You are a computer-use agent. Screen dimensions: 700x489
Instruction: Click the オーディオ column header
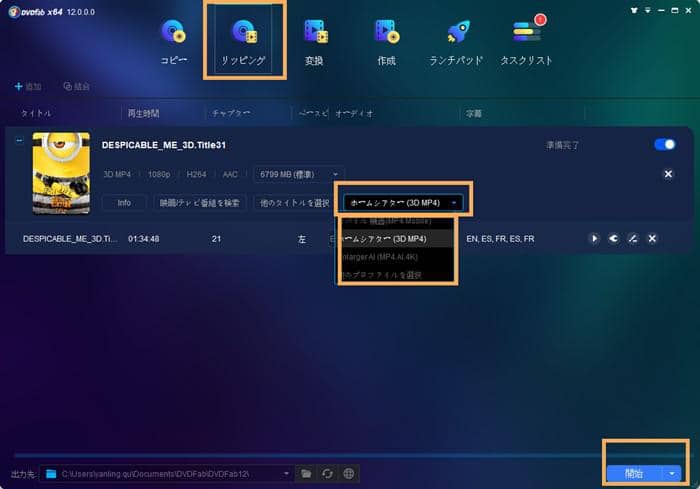point(354,113)
